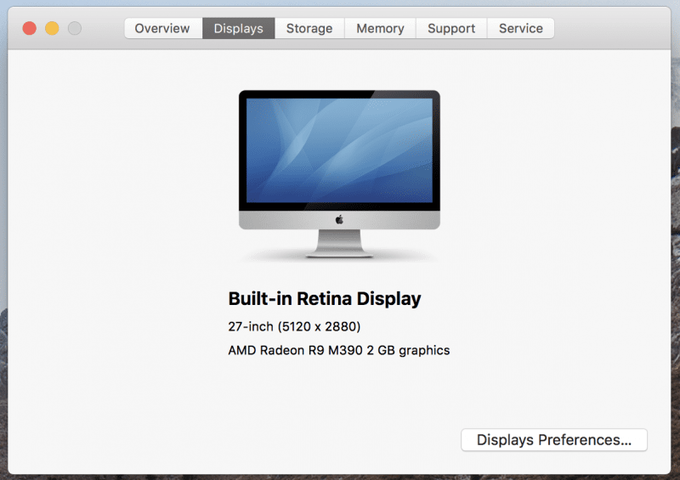Select the Built-in Retina Display heading
This screenshot has height=480, width=680.
point(324,299)
